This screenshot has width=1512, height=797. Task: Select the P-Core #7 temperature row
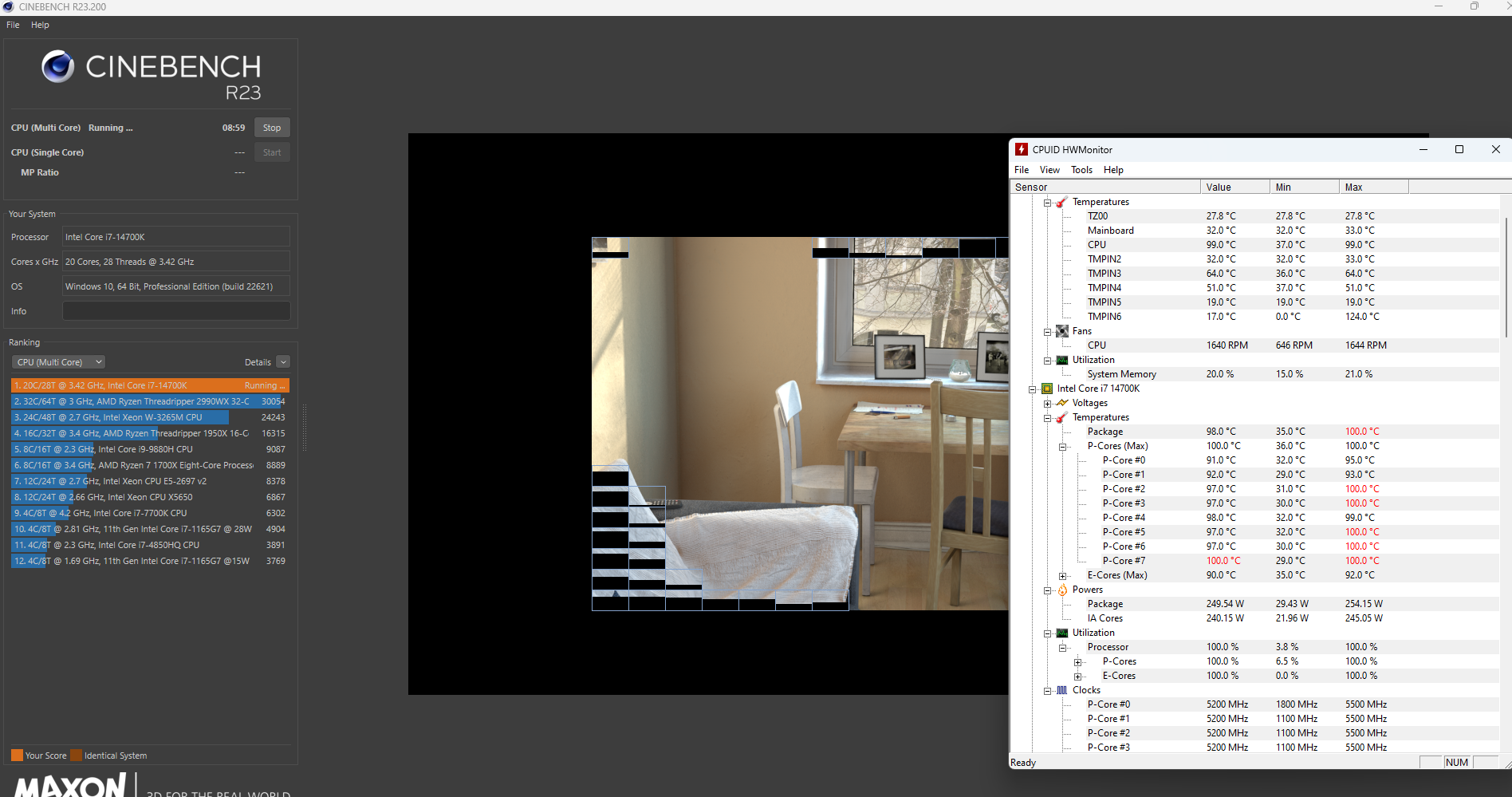[x=1255, y=561]
